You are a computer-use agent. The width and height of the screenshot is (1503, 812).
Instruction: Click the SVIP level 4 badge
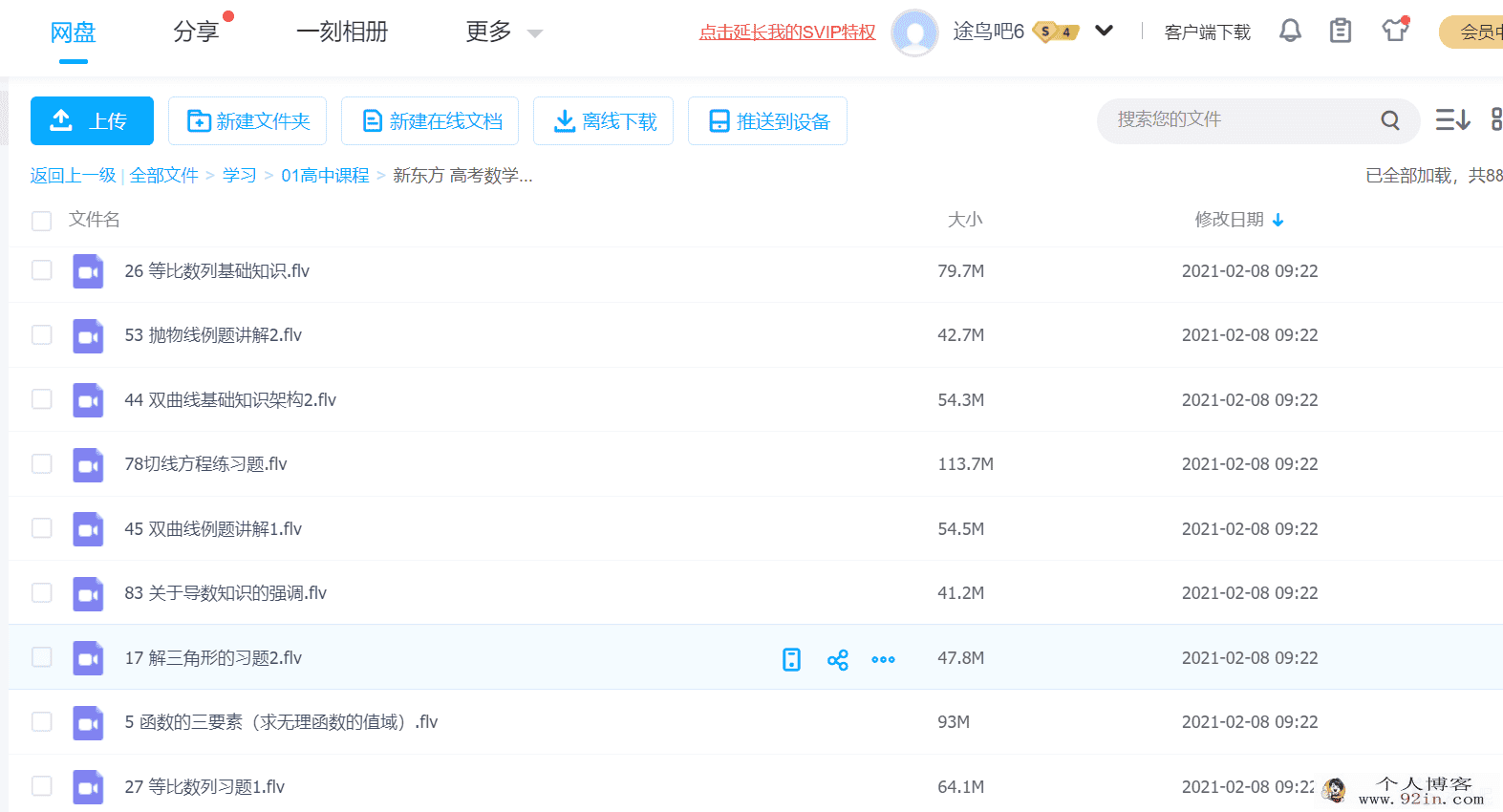(1056, 32)
